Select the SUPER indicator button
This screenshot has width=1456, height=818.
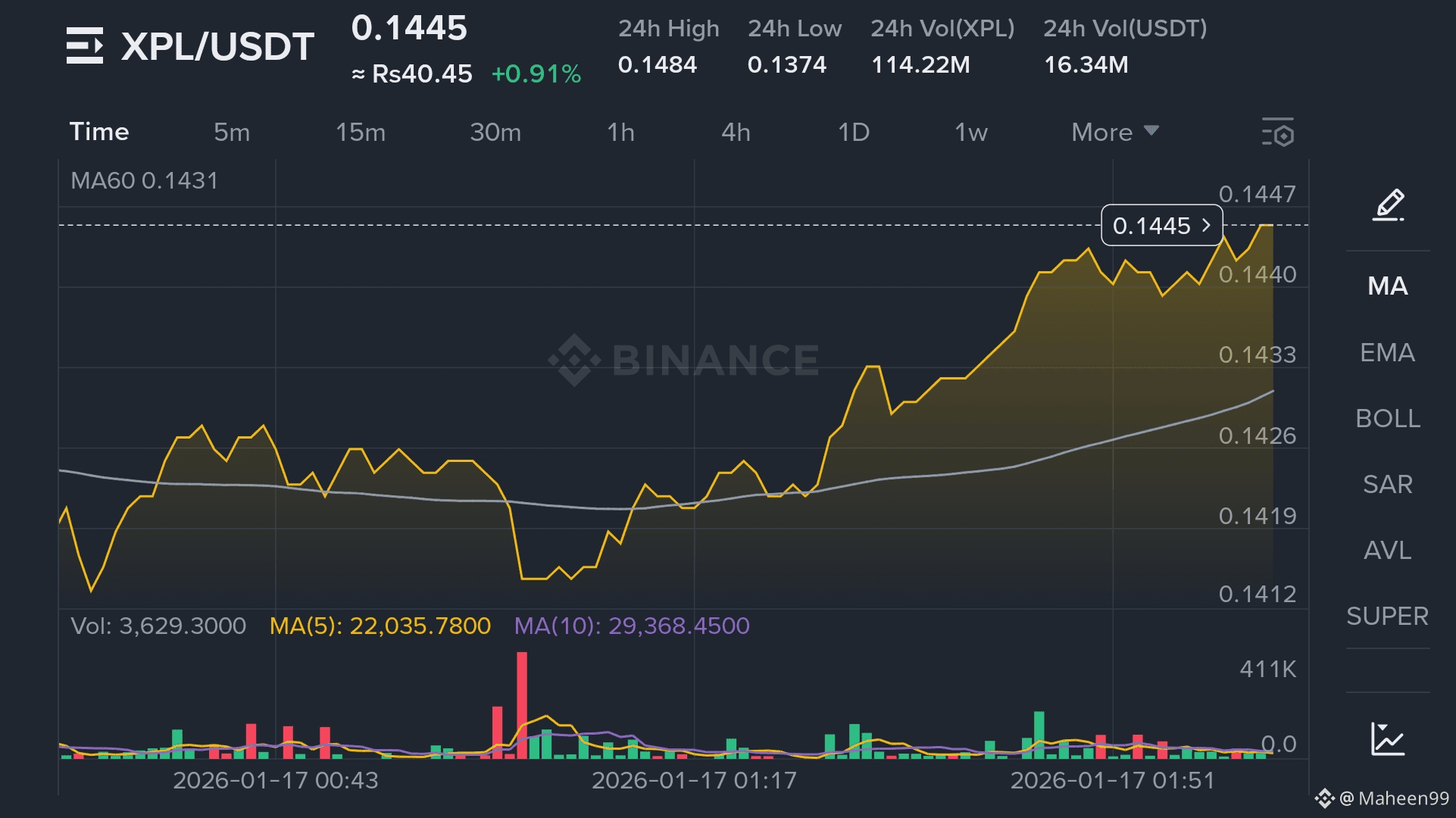(x=1387, y=617)
